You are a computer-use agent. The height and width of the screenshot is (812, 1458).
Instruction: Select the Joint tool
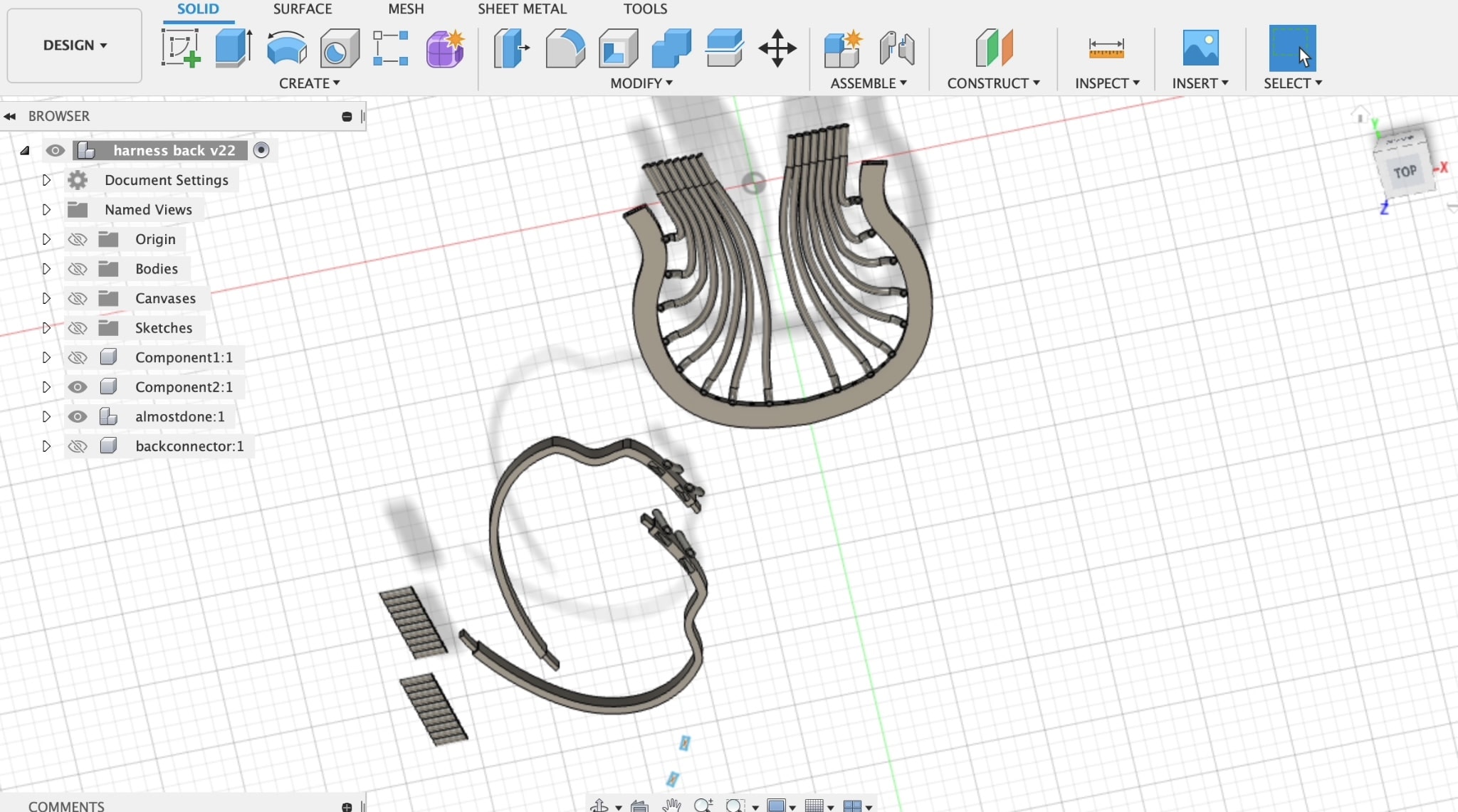(896, 48)
